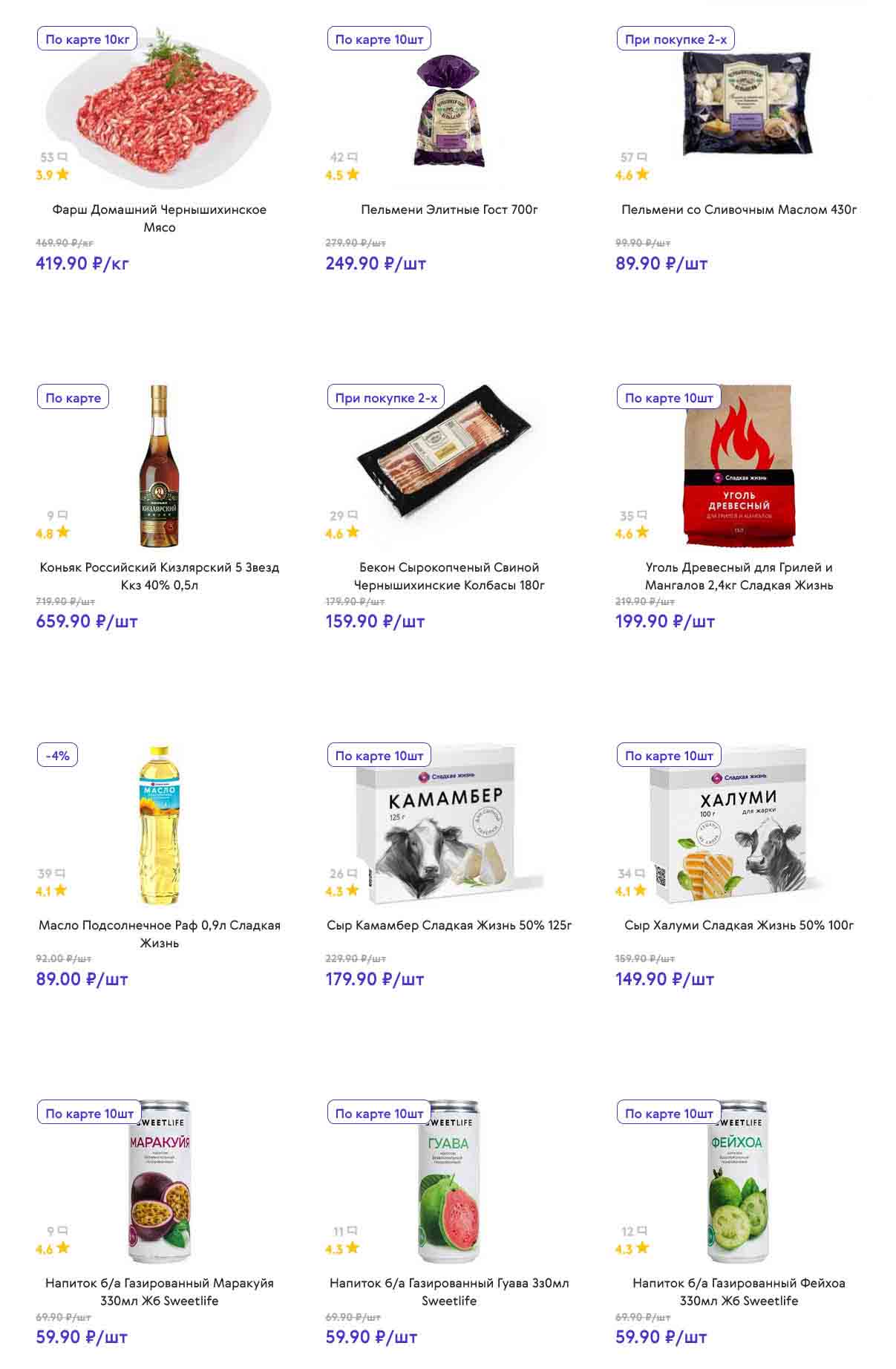
Task: Click the 199.90 ₽/шт price for charcoal
Action: point(664,621)
